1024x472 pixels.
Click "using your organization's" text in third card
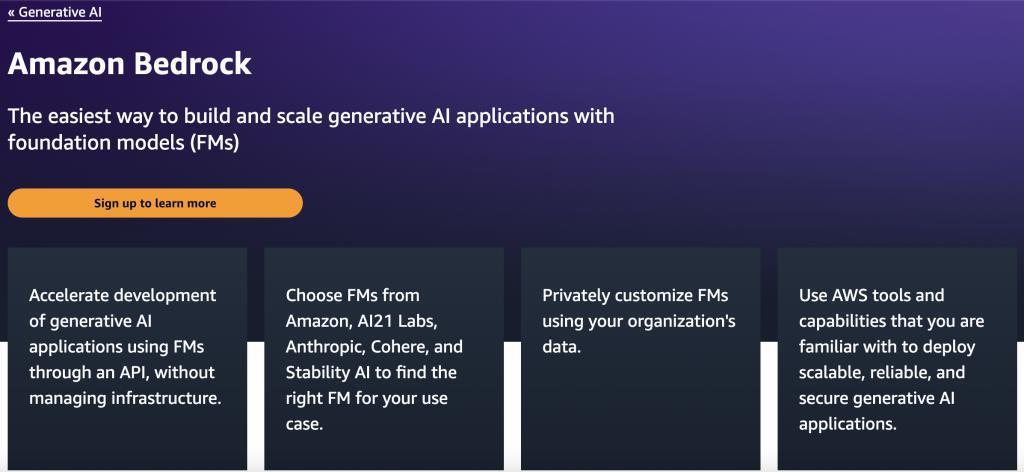[638, 321]
